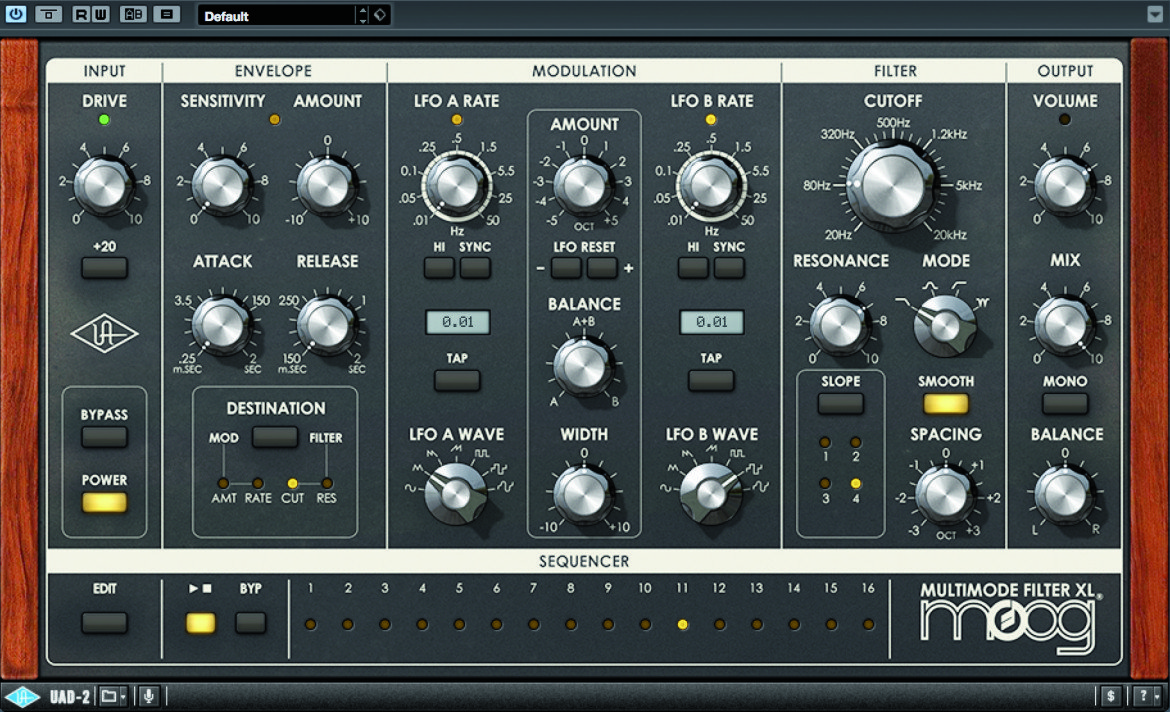
Task: Click the LFO B TAP button
Action: [x=710, y=381]
